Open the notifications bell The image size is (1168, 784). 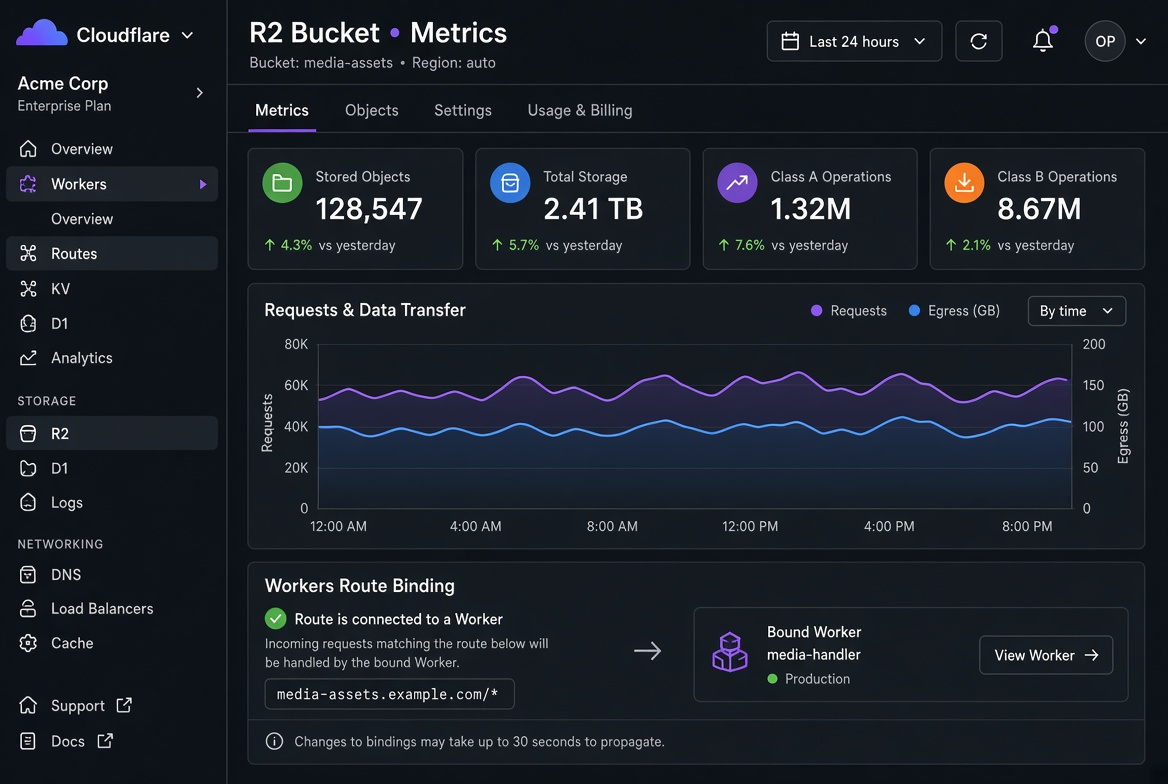point(1043,40)
